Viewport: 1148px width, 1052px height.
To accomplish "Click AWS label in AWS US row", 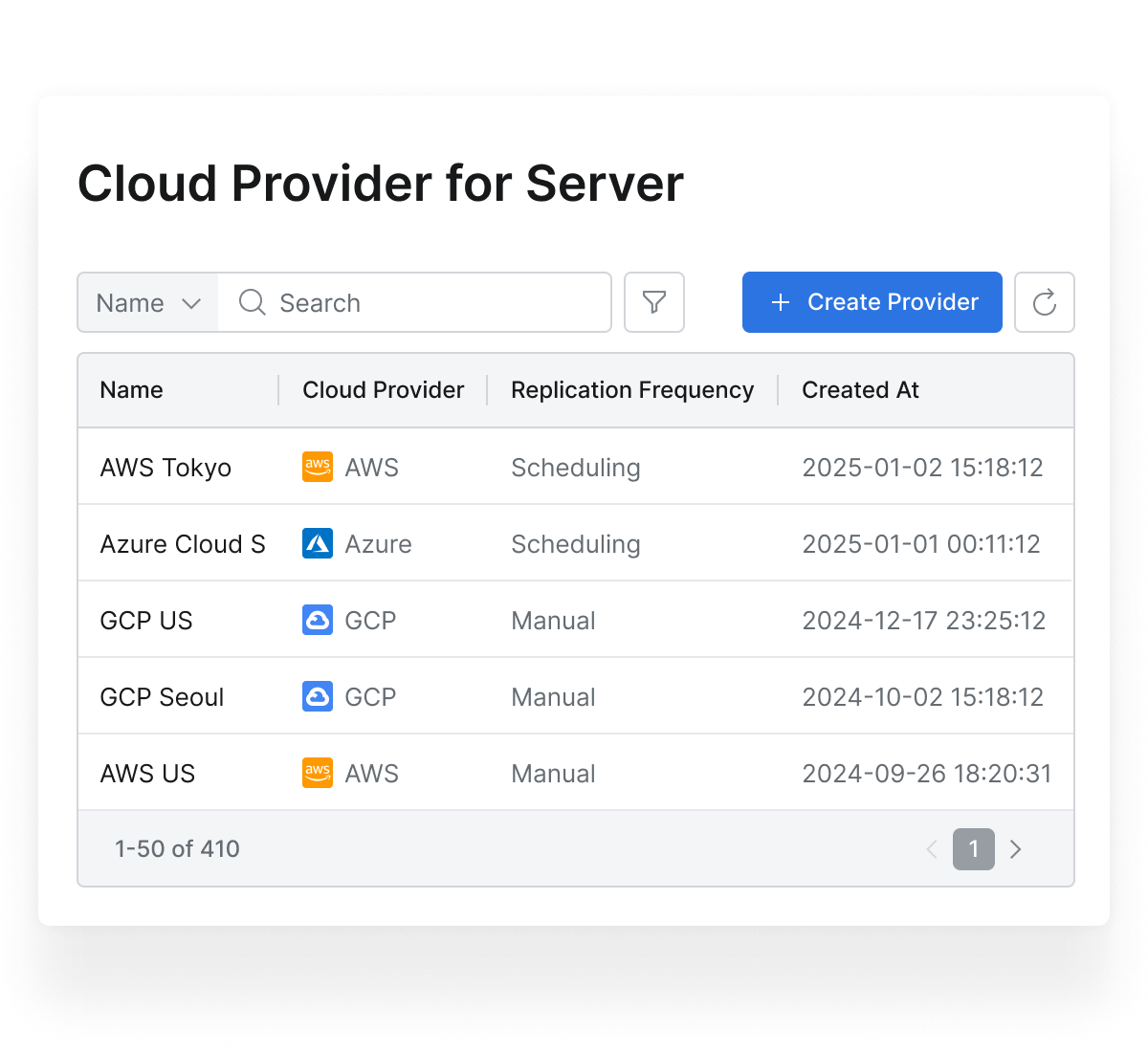I will 371,774.
